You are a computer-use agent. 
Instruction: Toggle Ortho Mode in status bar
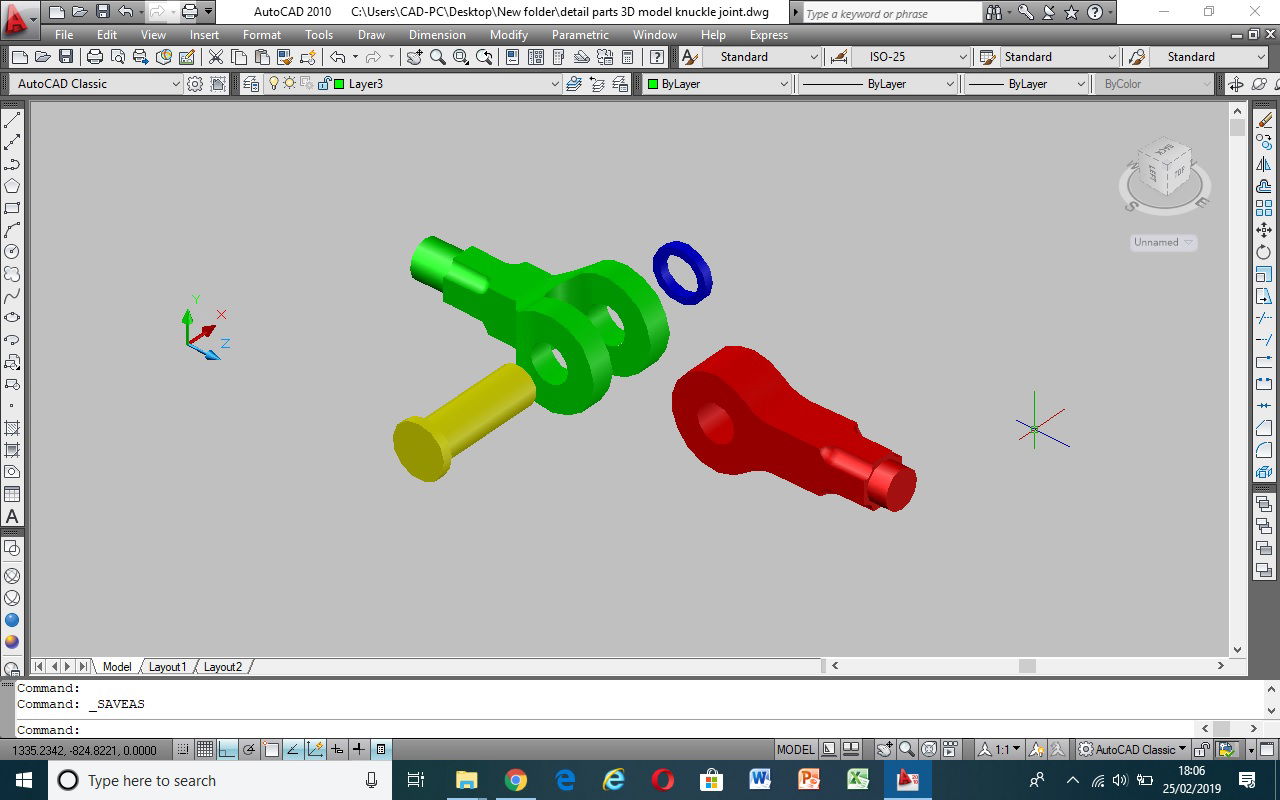click(227, 749)
